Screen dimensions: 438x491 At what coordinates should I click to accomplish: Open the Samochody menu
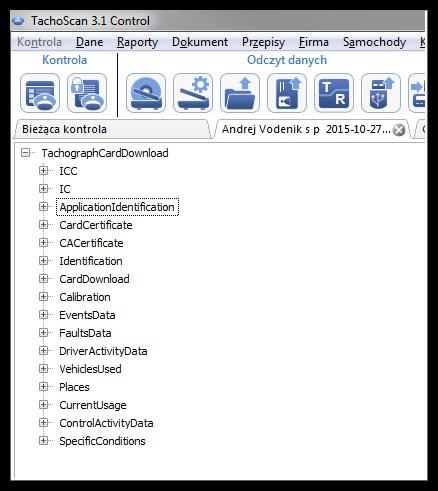tap(374, 42)
